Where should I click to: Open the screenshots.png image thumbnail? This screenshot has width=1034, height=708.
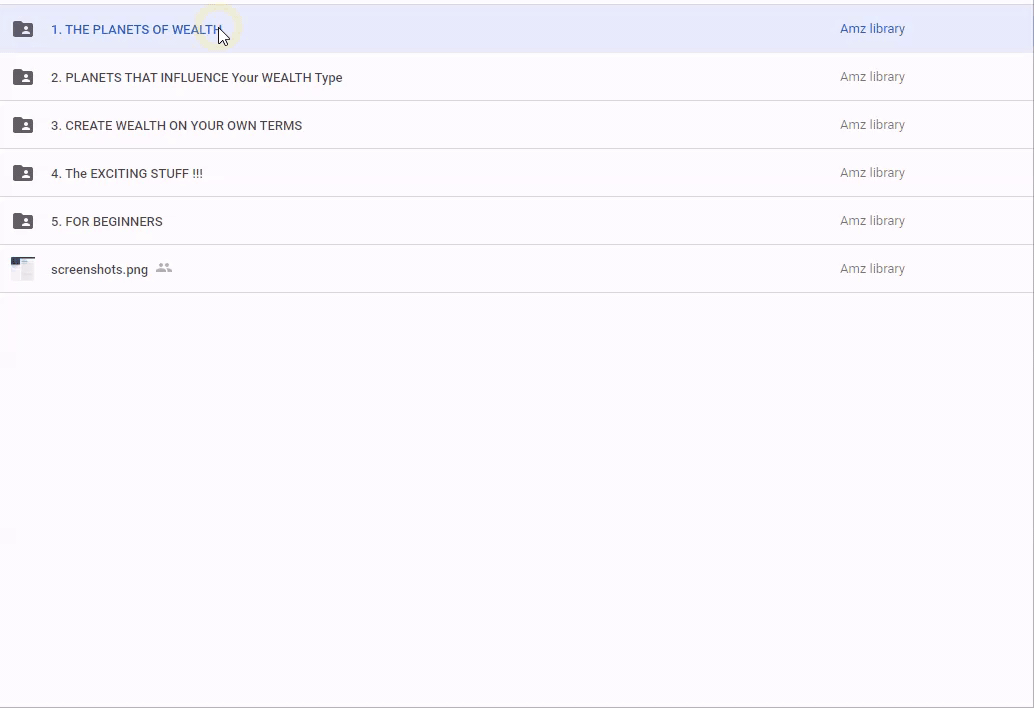(x=22, y=269)
